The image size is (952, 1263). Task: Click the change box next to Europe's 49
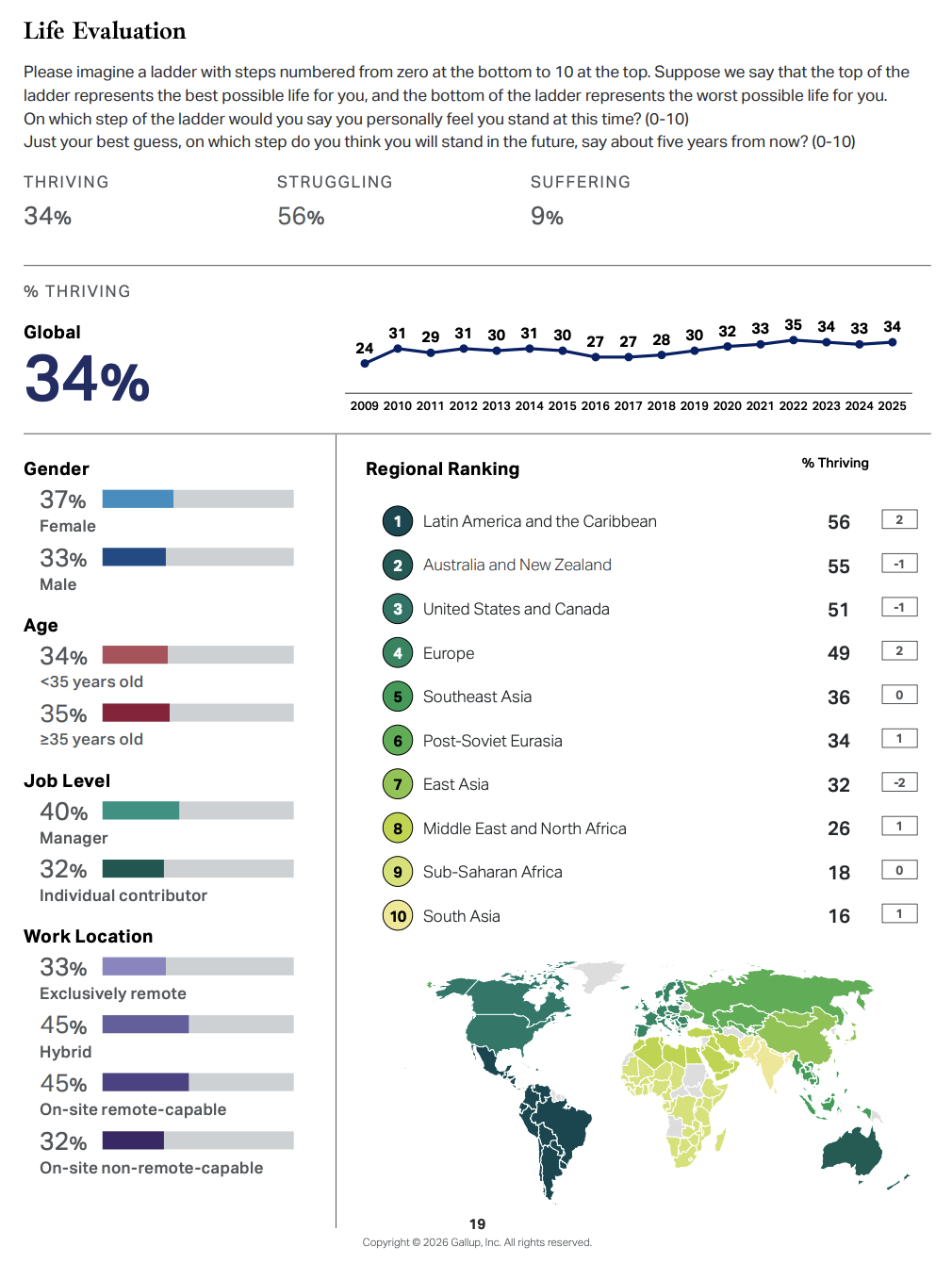click(x=899, y=651)
